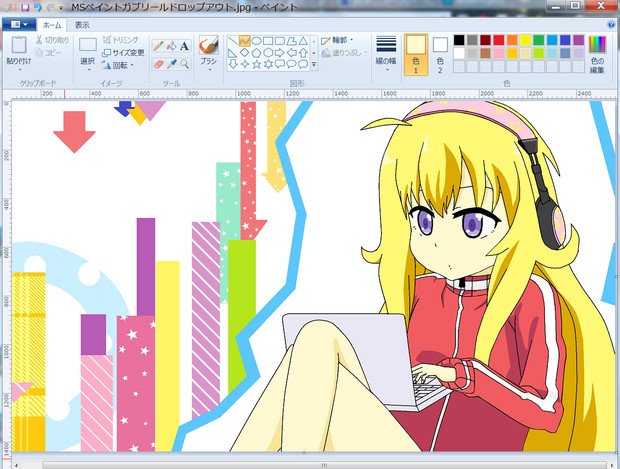The width and height of the screenshot is (620, 469).
Task: Pick the red color swatch
Action: point(499,40)
